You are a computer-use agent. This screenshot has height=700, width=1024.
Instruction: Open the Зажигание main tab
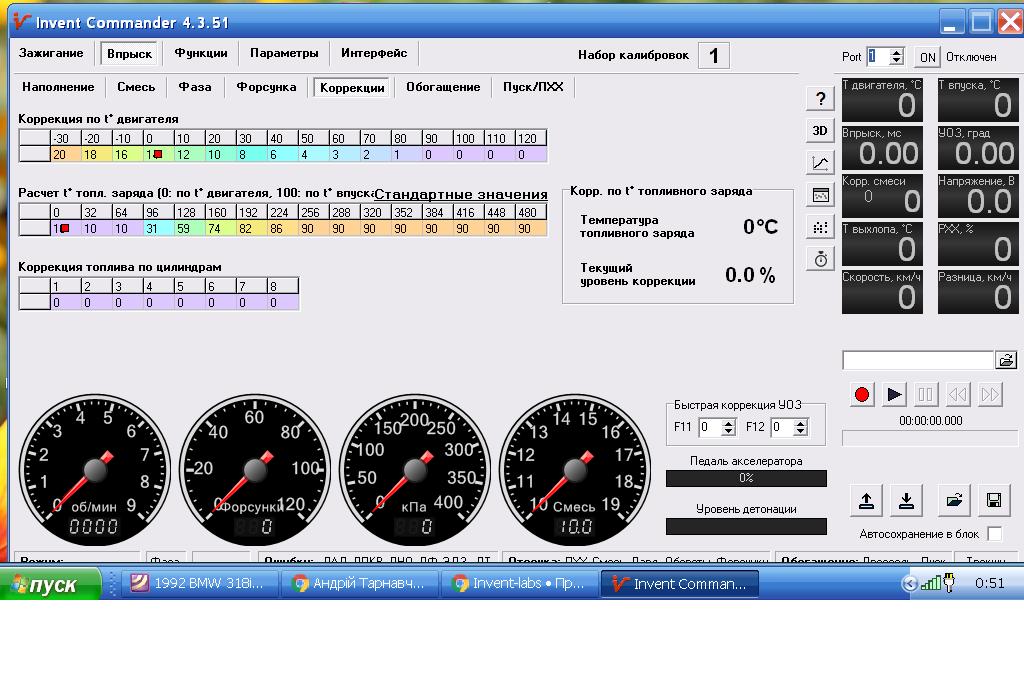pos(51,53)
